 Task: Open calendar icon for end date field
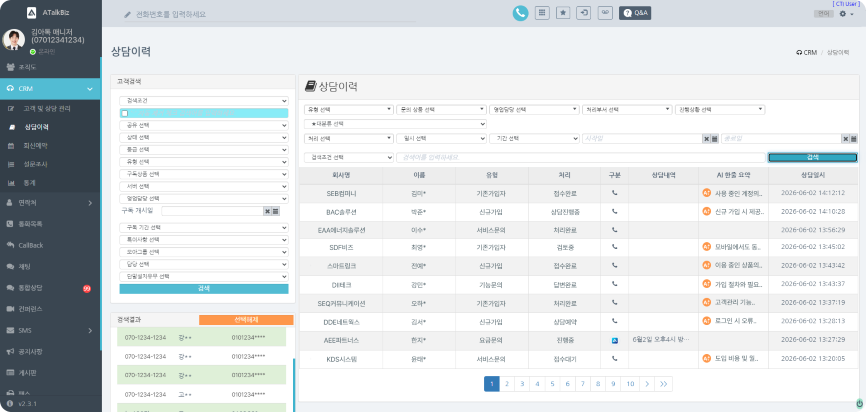(x=854, y=139)
